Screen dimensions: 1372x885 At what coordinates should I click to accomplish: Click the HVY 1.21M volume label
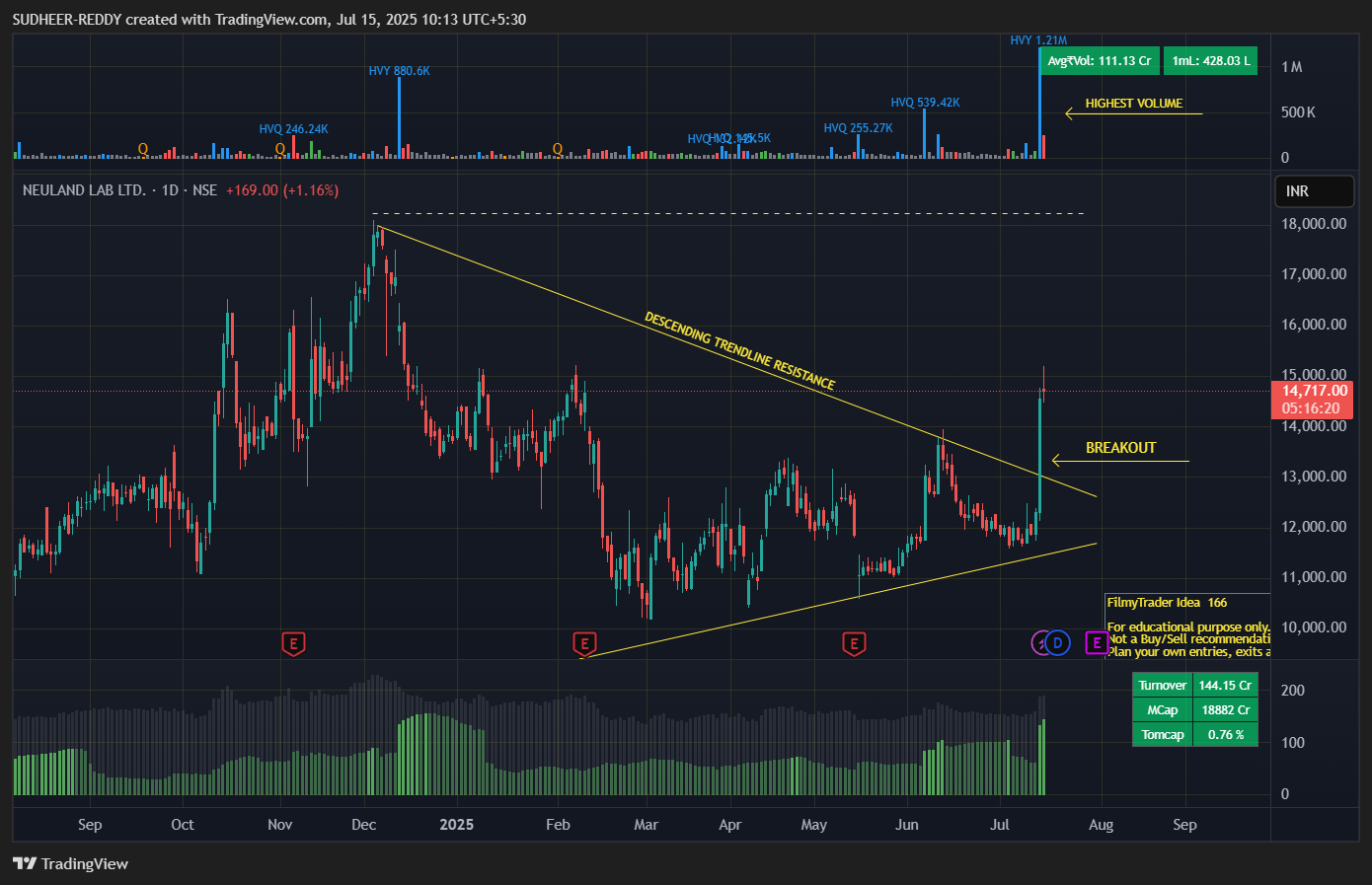click(1038, 40)
